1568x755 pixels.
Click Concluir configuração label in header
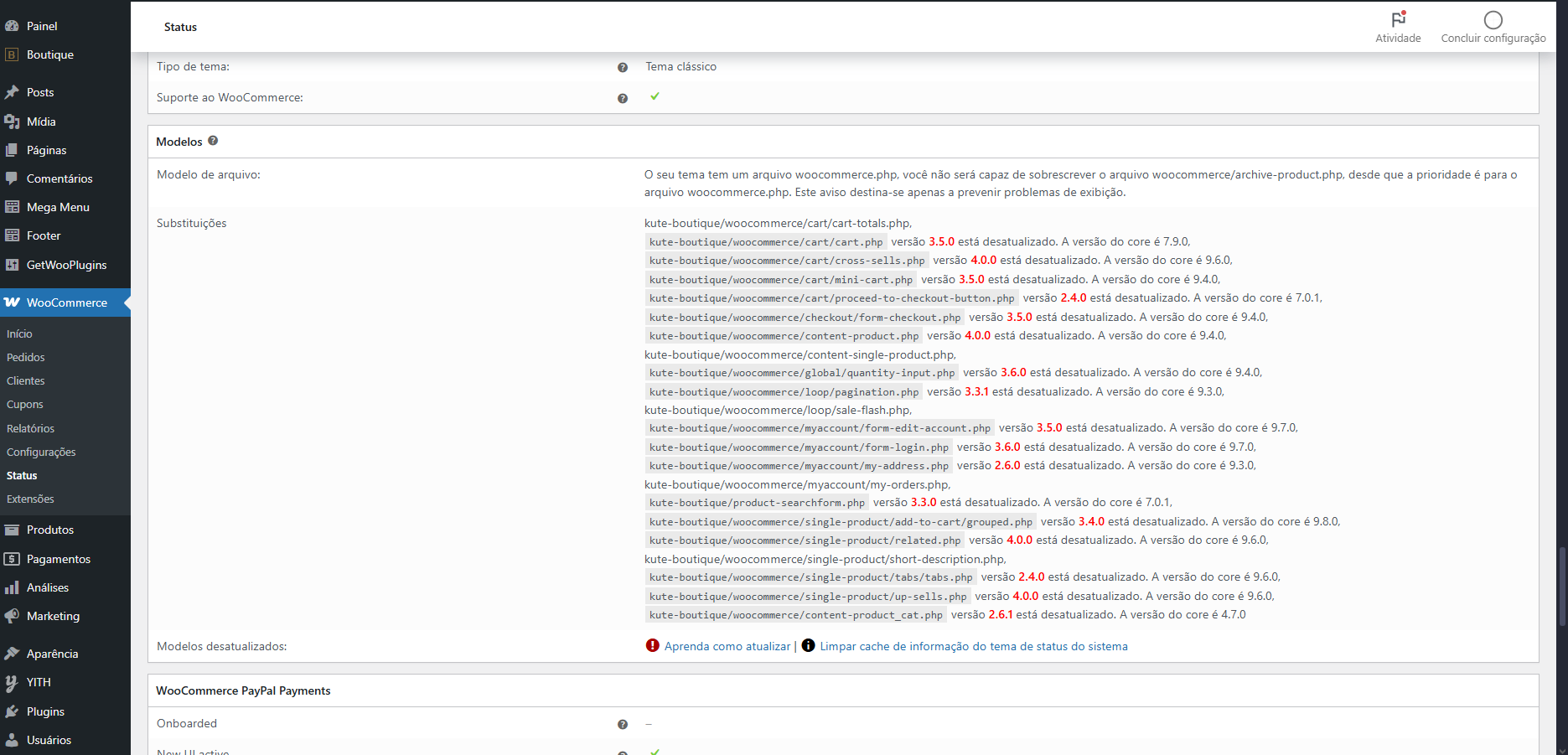point(1493,39)
